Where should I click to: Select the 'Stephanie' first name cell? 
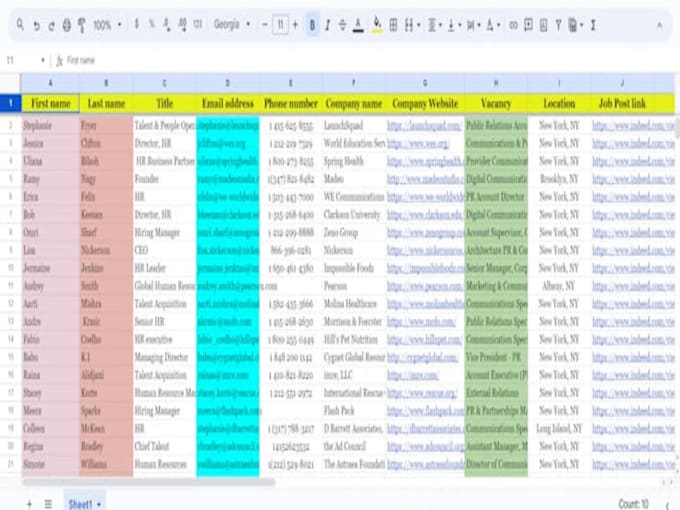[x=50, y=125]
